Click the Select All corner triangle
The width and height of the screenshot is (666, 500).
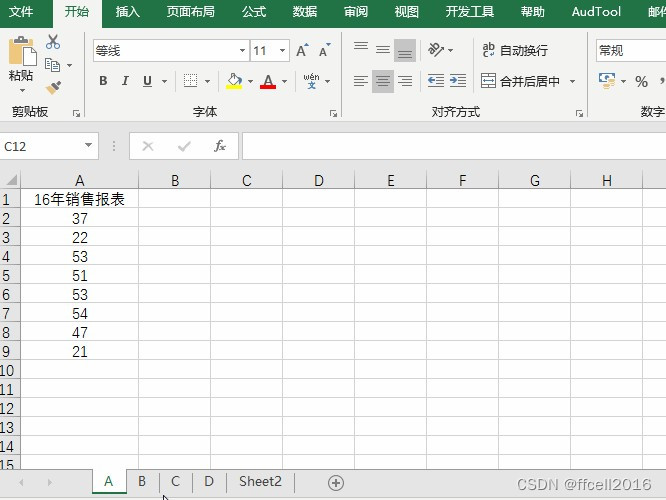pyautogui.click(x=11, y=180)
